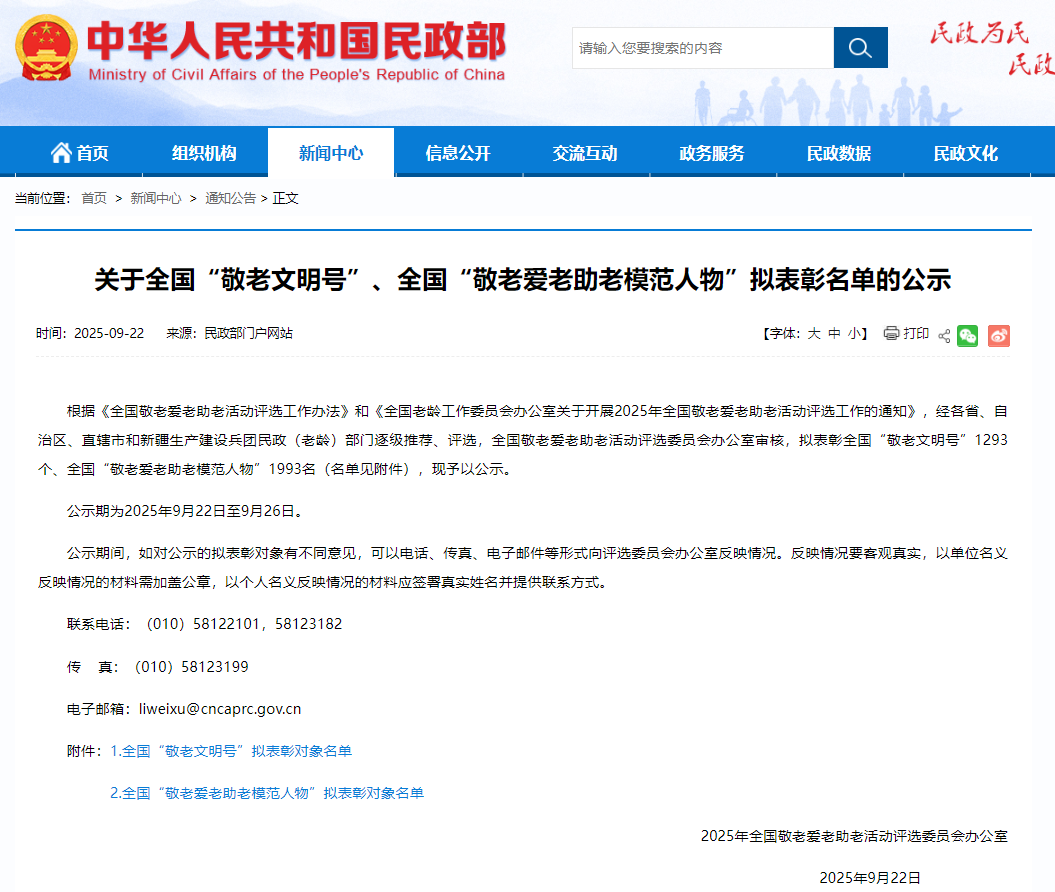Click the home icon in navigation bar
The width and height of the screenshot is (1055, 892).
(x=62, y=153)
